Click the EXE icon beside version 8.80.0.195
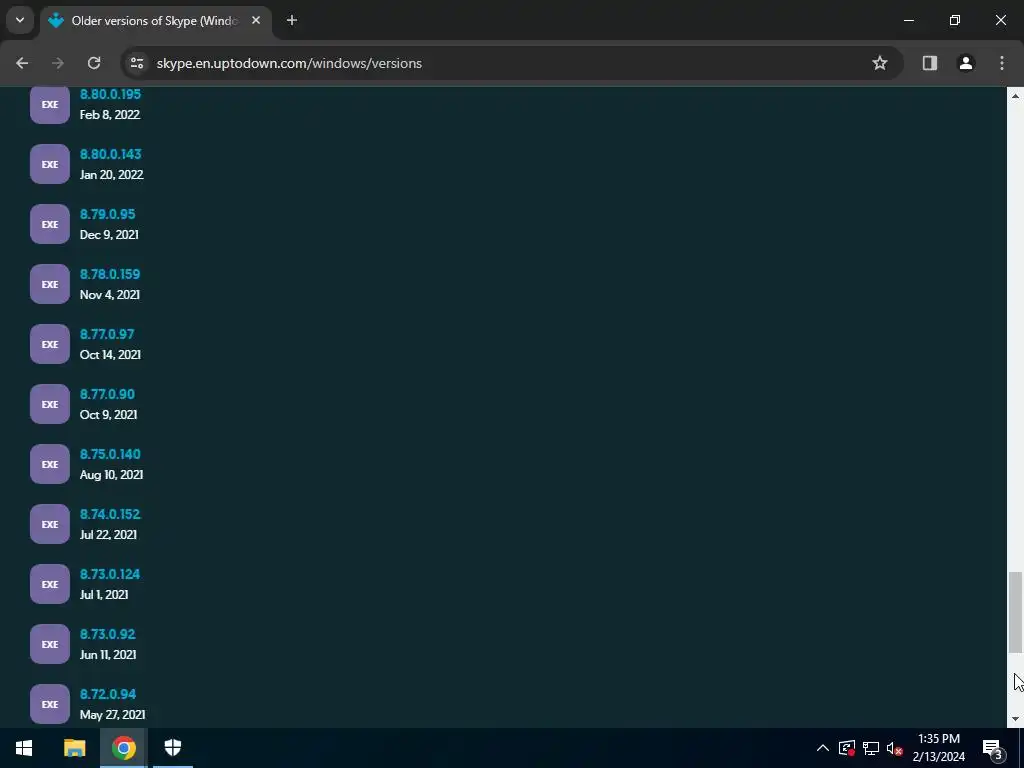This screenshot has width=1024, height=768. point(50,104)
